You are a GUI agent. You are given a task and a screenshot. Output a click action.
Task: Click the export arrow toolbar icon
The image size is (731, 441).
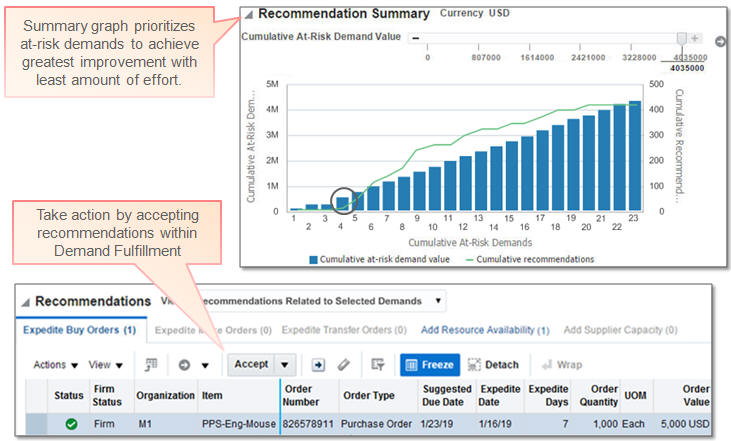[x=318, y=365]
